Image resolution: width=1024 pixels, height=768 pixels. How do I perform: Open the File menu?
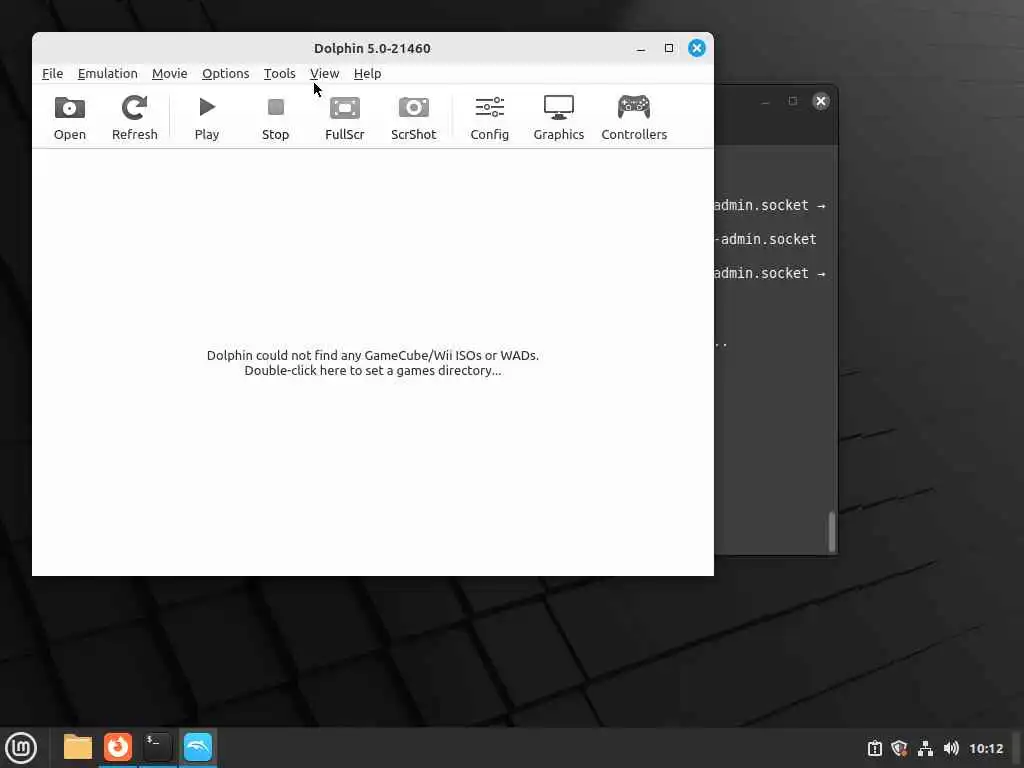pos(52,73)
